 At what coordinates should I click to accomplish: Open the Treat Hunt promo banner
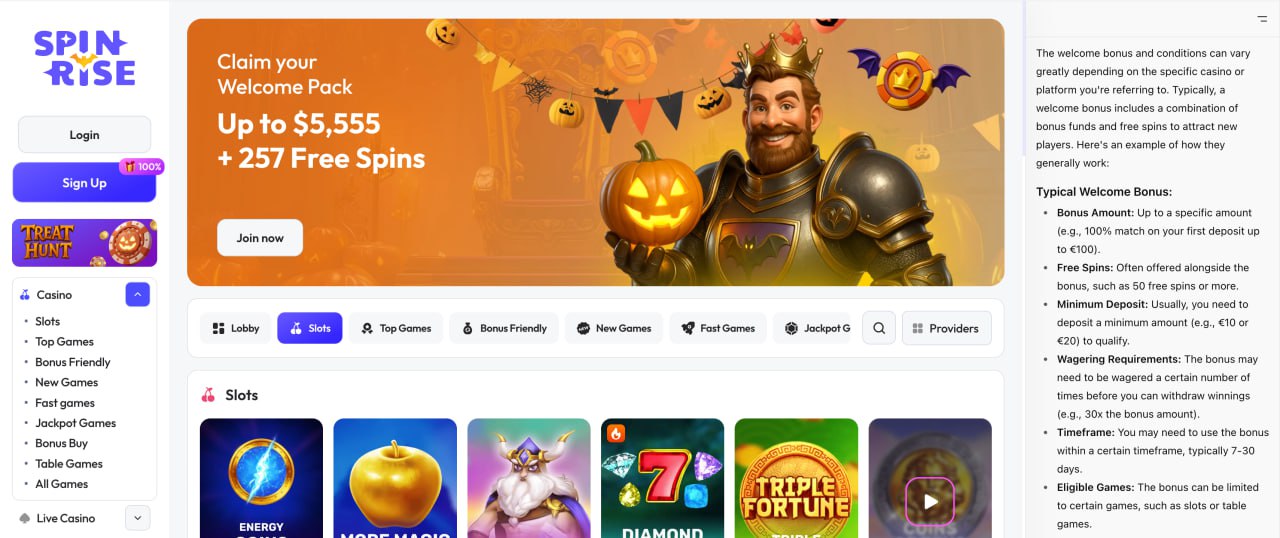[84, 243]
